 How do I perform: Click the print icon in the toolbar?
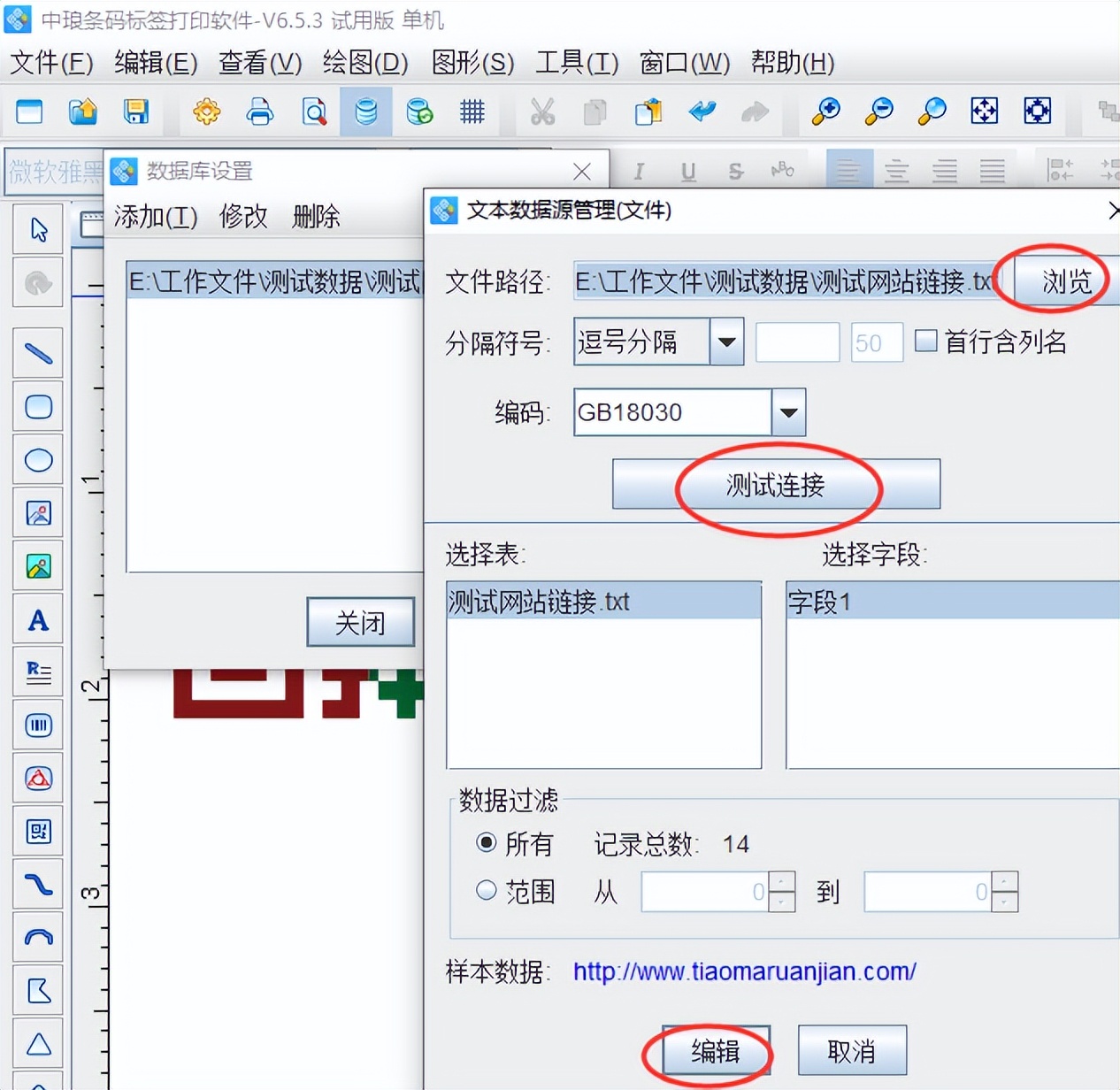tap(260, 112)
